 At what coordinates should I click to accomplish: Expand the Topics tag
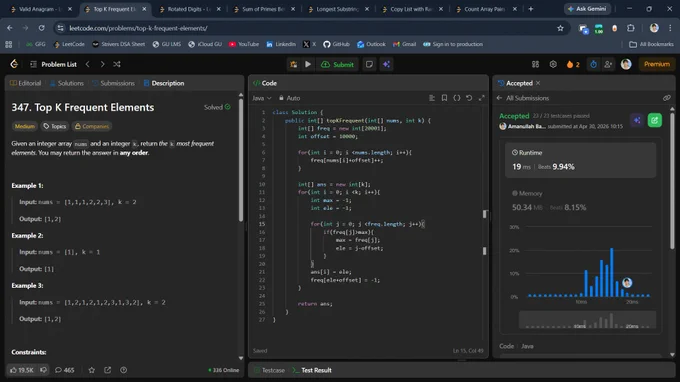tap(55, 126)
